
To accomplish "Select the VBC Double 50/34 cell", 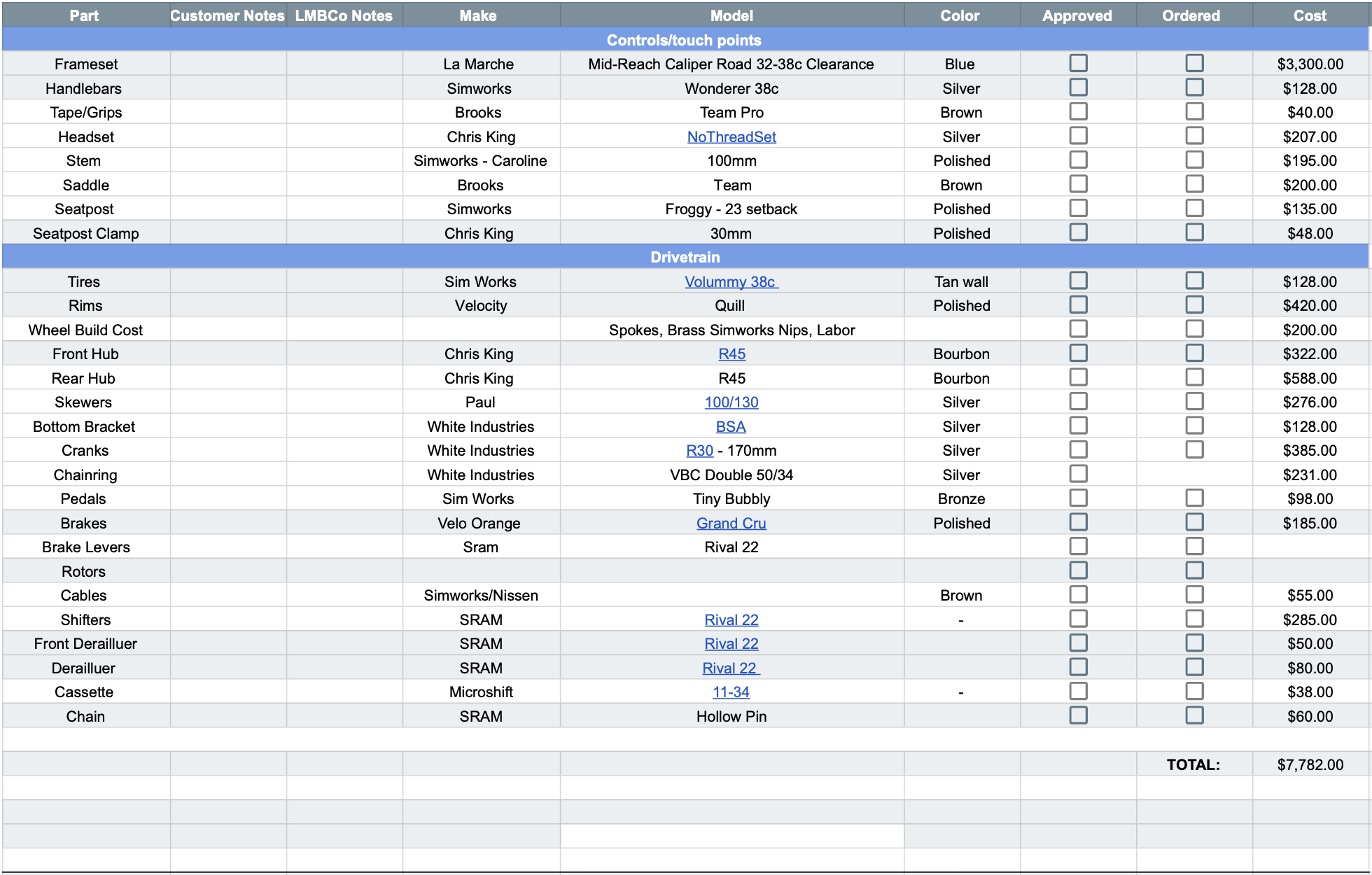I will 731,475.
